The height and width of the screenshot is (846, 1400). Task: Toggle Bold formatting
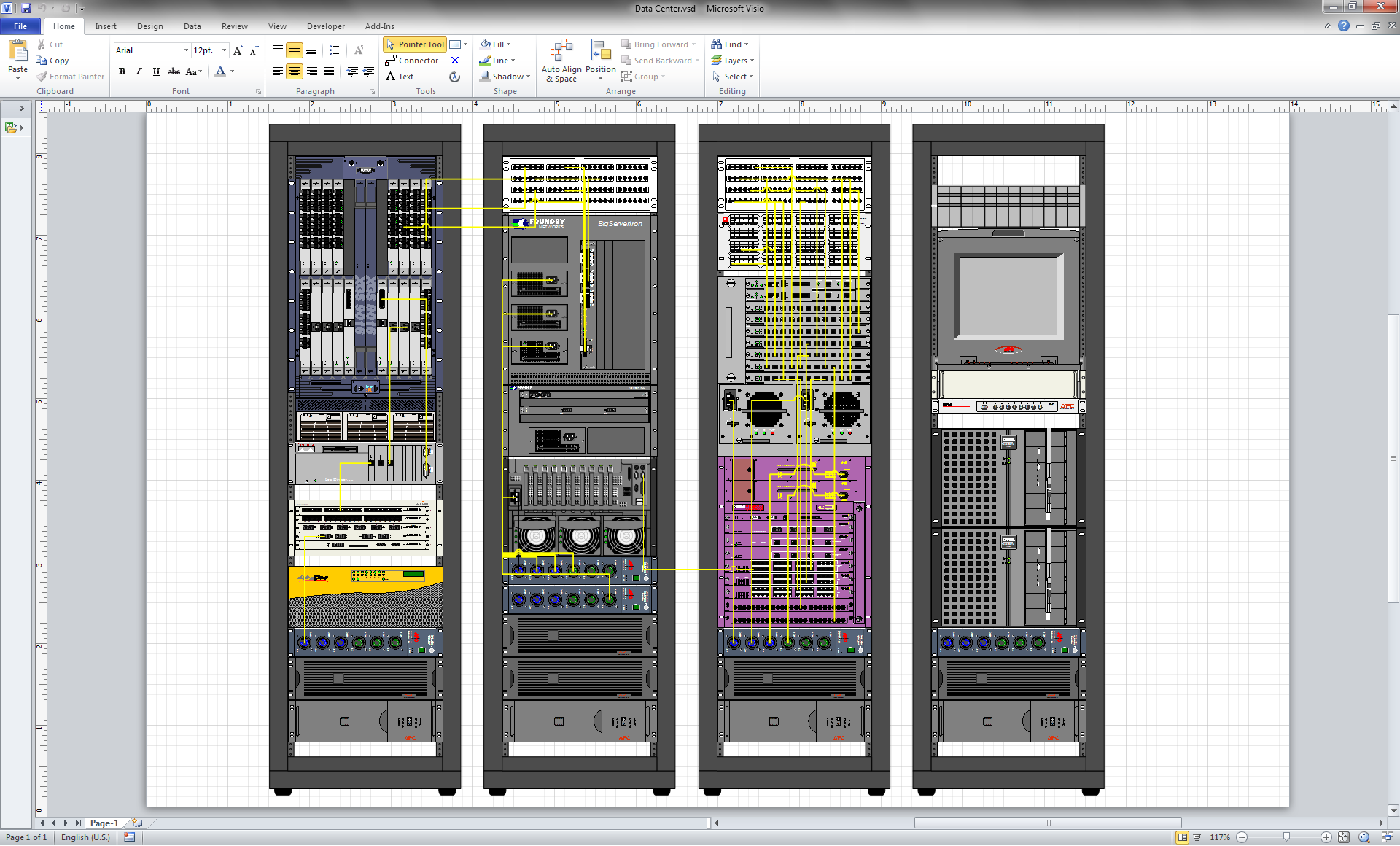[122, 71]
